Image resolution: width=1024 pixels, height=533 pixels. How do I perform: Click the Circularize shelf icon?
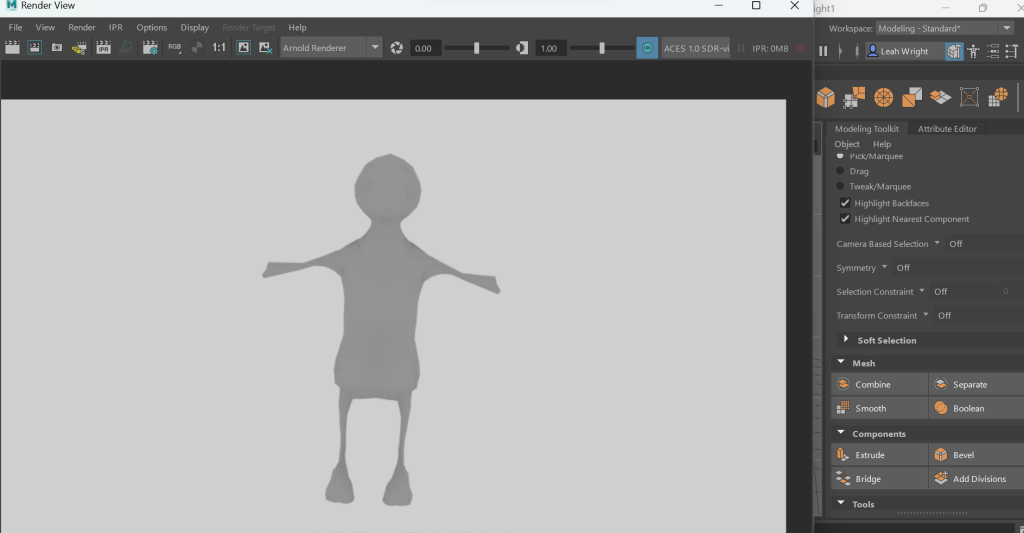(883, 97)
